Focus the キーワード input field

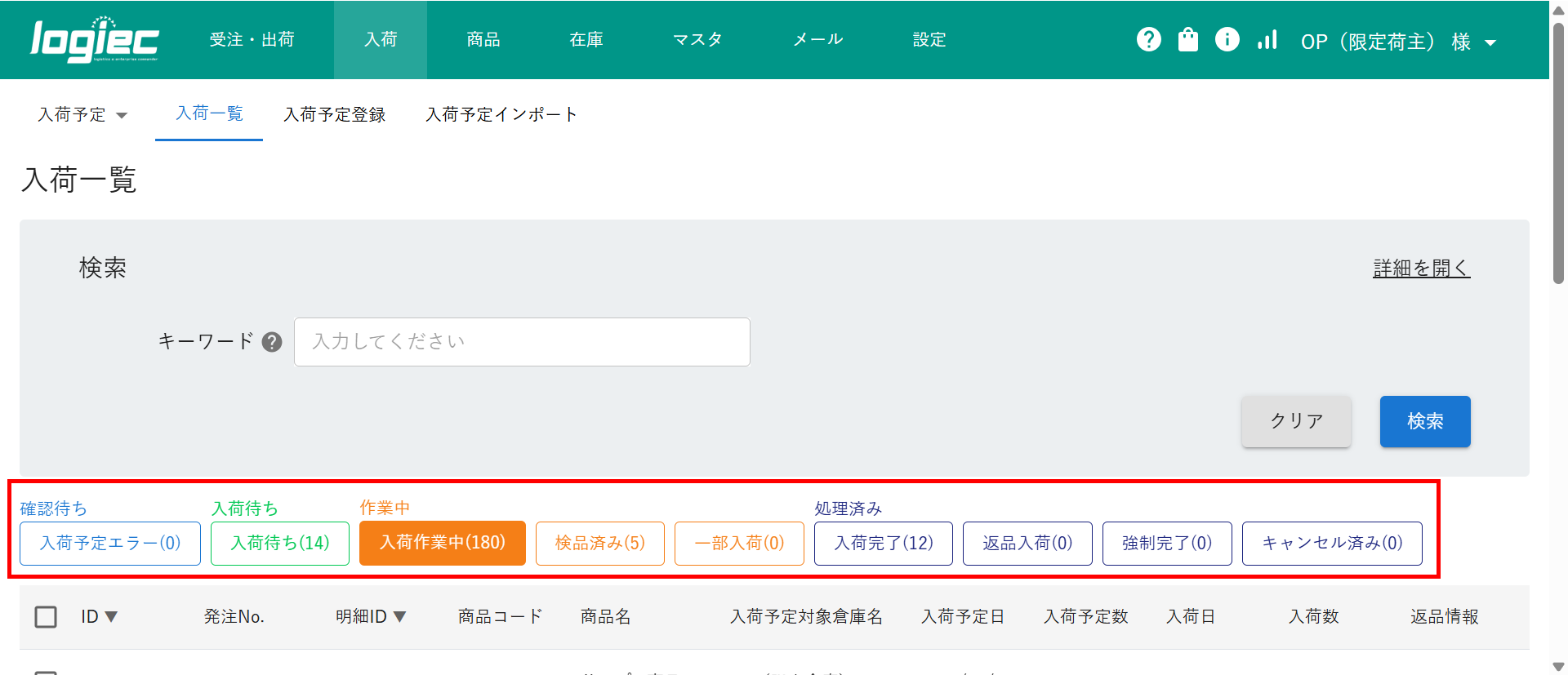point(521,342)
